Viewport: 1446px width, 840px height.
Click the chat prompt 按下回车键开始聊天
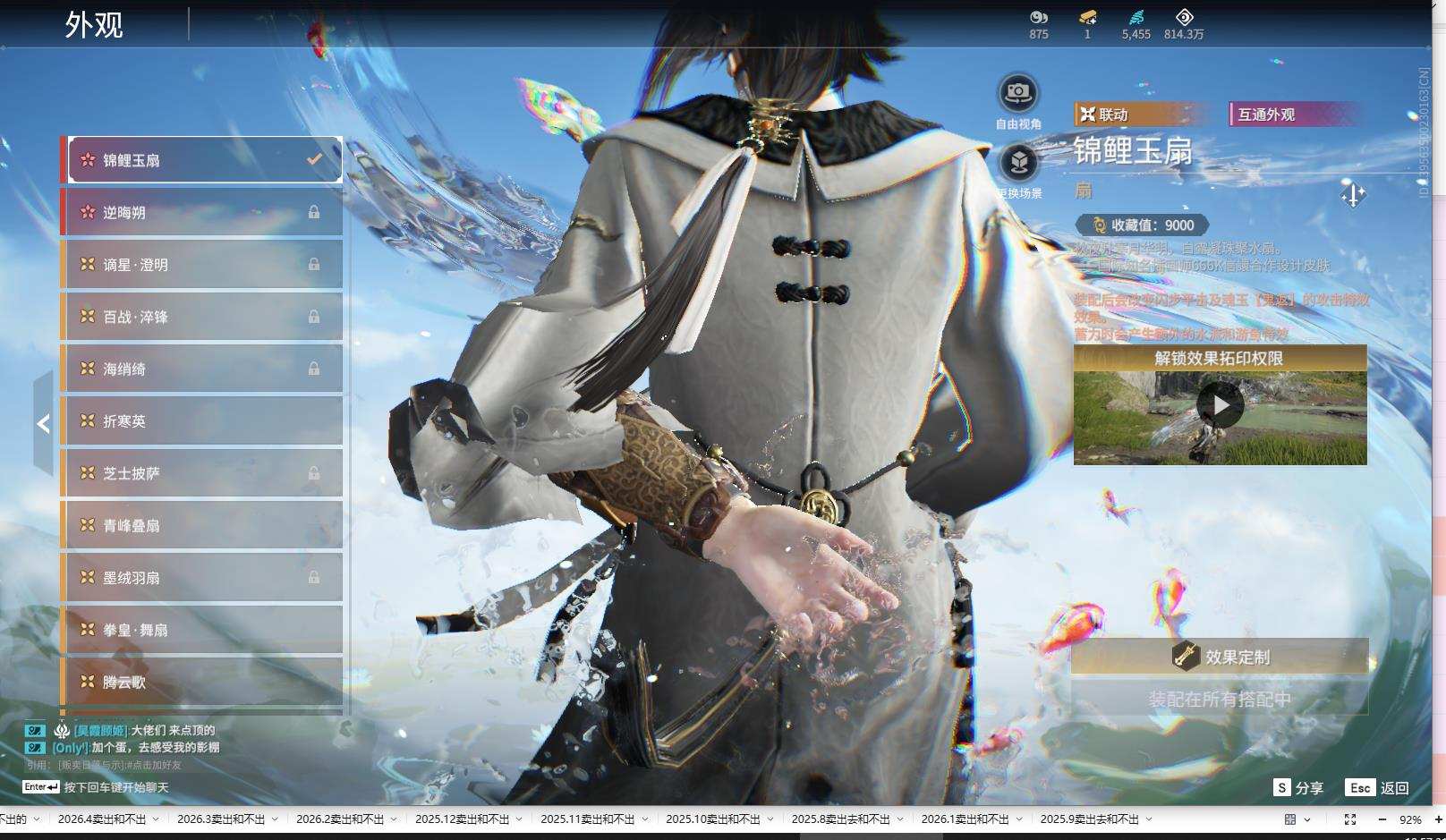coord(116,788)
